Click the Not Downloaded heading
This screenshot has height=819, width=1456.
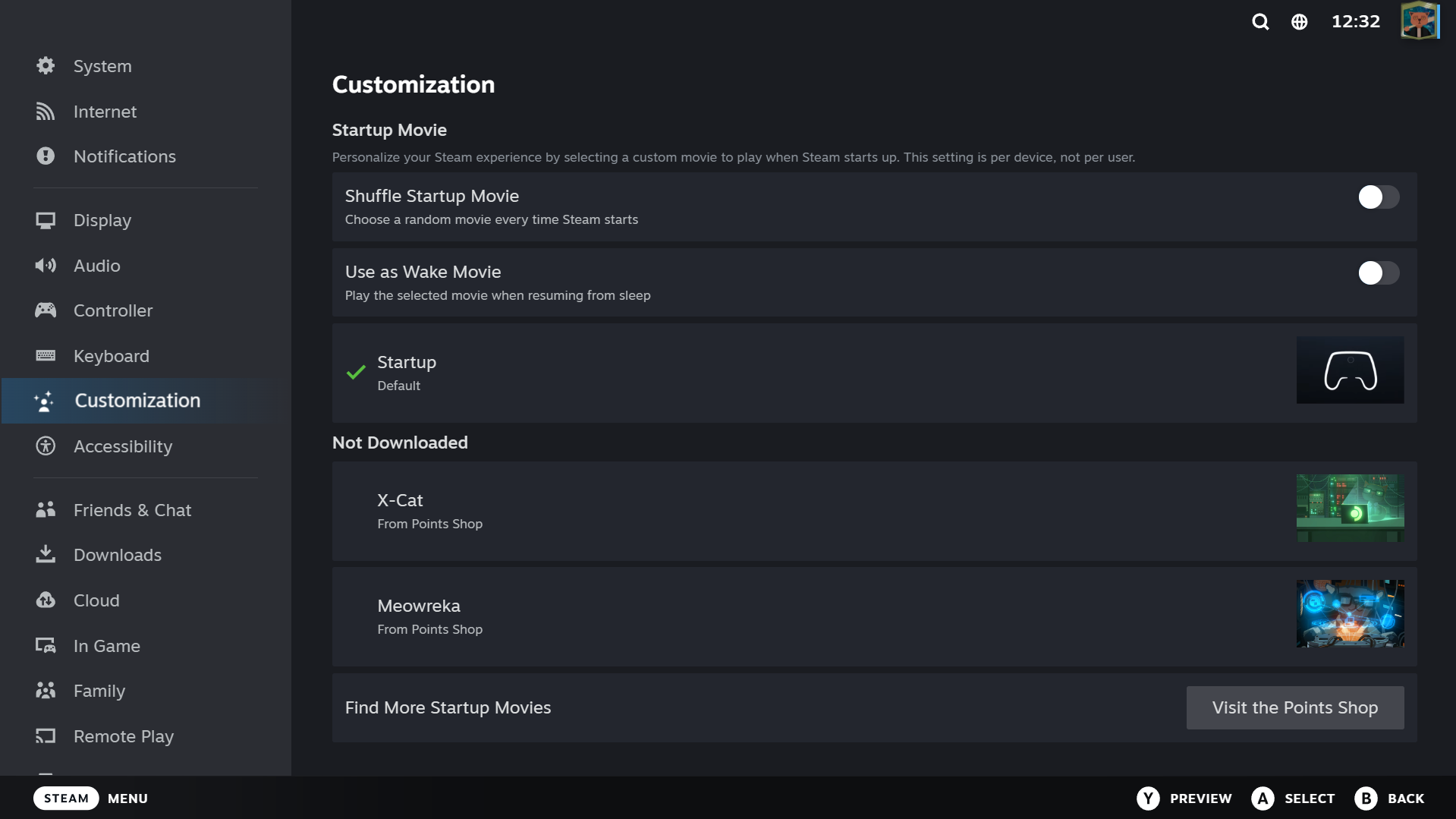pyautogui.click(x=400, y=443)
